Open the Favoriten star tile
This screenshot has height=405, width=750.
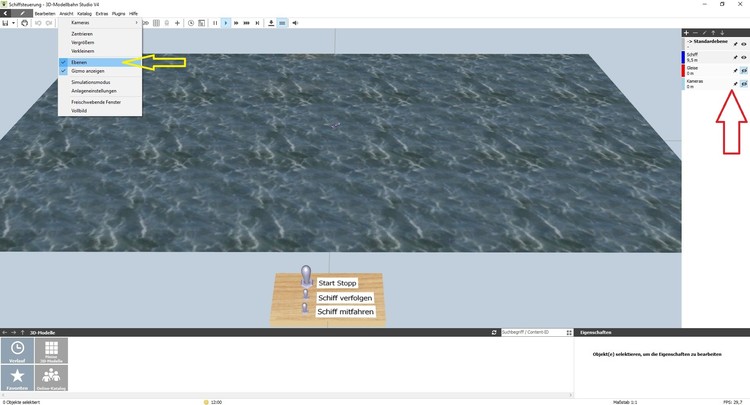coord(17,378)
